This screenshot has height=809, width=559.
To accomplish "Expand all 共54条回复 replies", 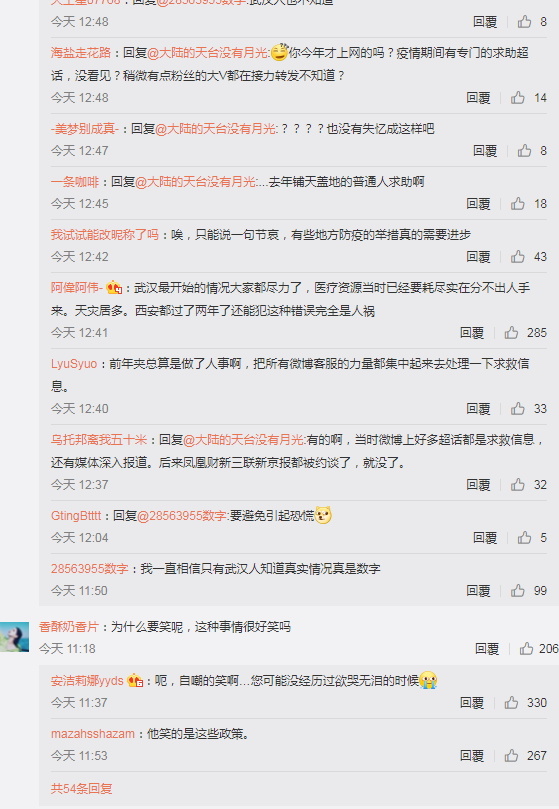I will [x=81, y=788].
